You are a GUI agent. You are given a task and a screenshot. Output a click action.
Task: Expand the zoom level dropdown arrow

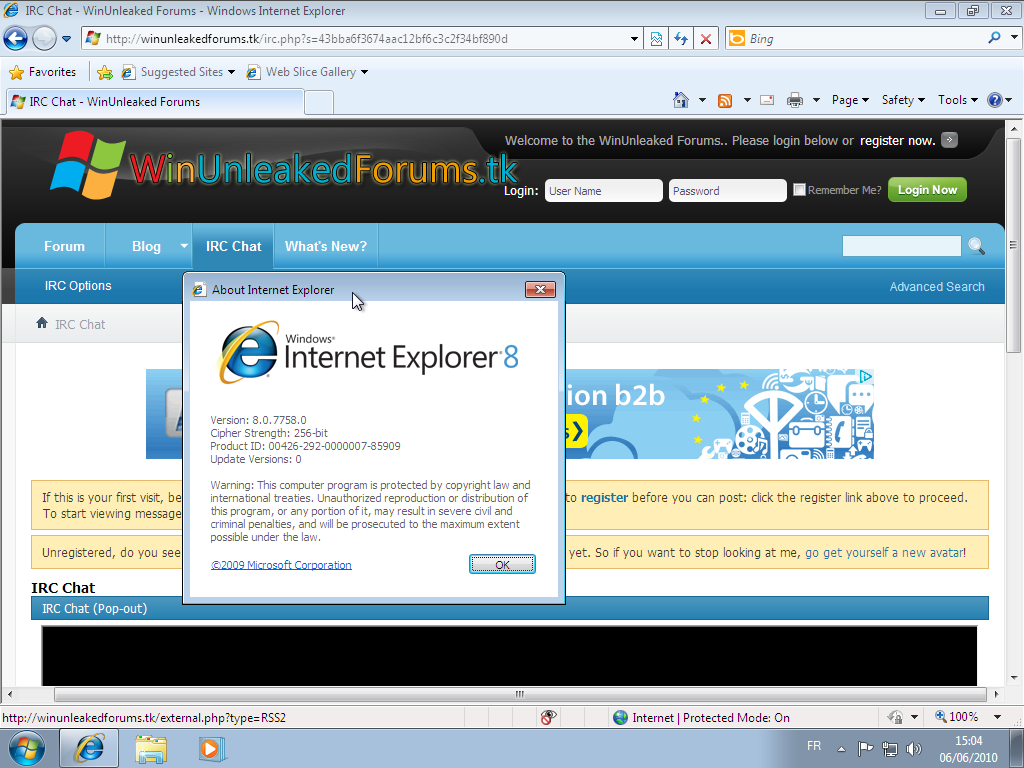coord(997,717)
